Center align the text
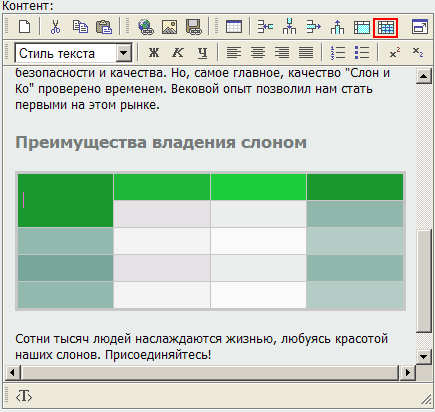435x412 pixels. click(x=258, y=53)
